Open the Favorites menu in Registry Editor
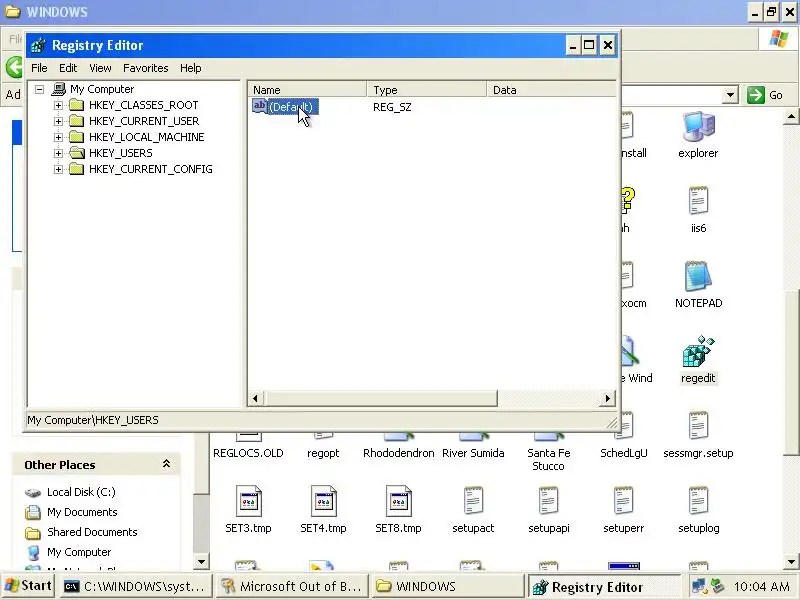The image size is (800, 600). coord(145,68)
